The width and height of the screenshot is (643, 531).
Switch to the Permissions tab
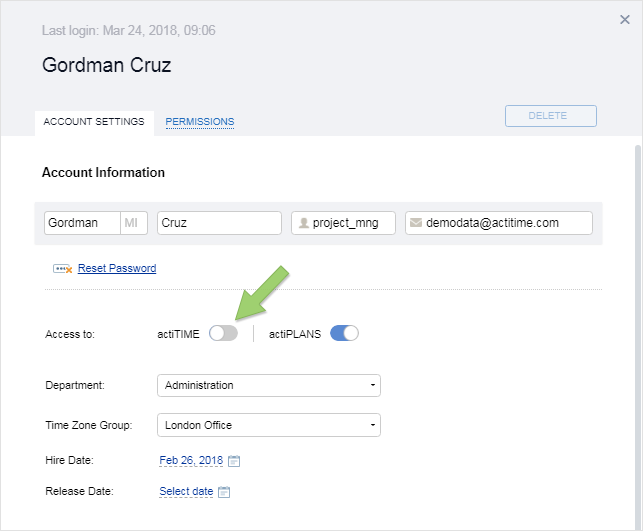tap(200, 122)
